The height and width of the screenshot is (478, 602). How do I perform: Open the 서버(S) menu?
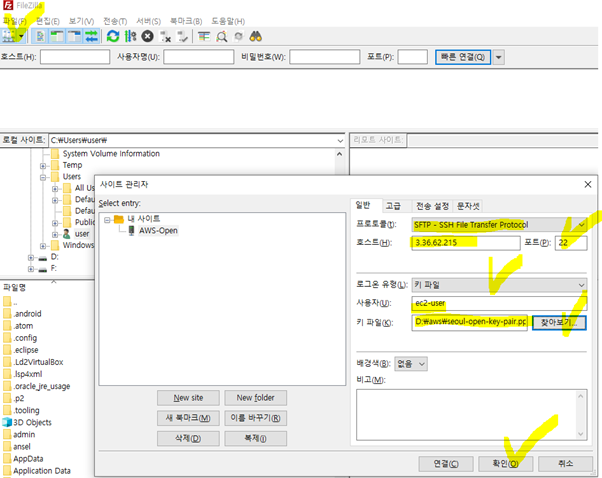pyautogui.click(x=149, y=21)
